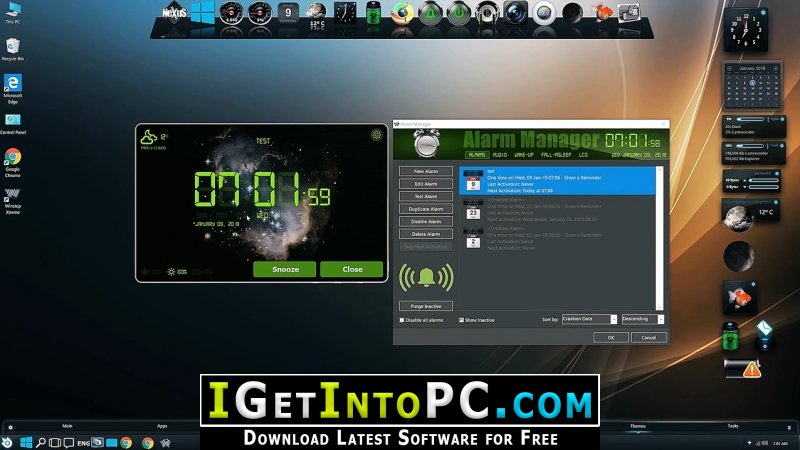The image size is (800, 450).
Task: Click the brightness sun icon in clock popup
Action: (x=171, y=272)
